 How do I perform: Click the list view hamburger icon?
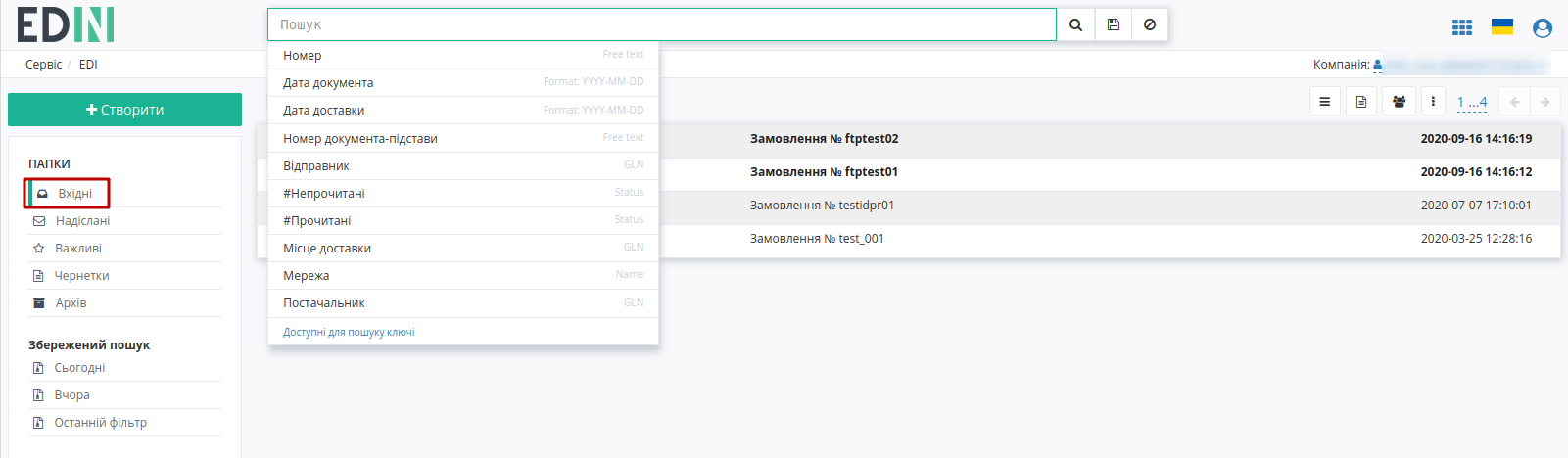(x=1324, y=102)
